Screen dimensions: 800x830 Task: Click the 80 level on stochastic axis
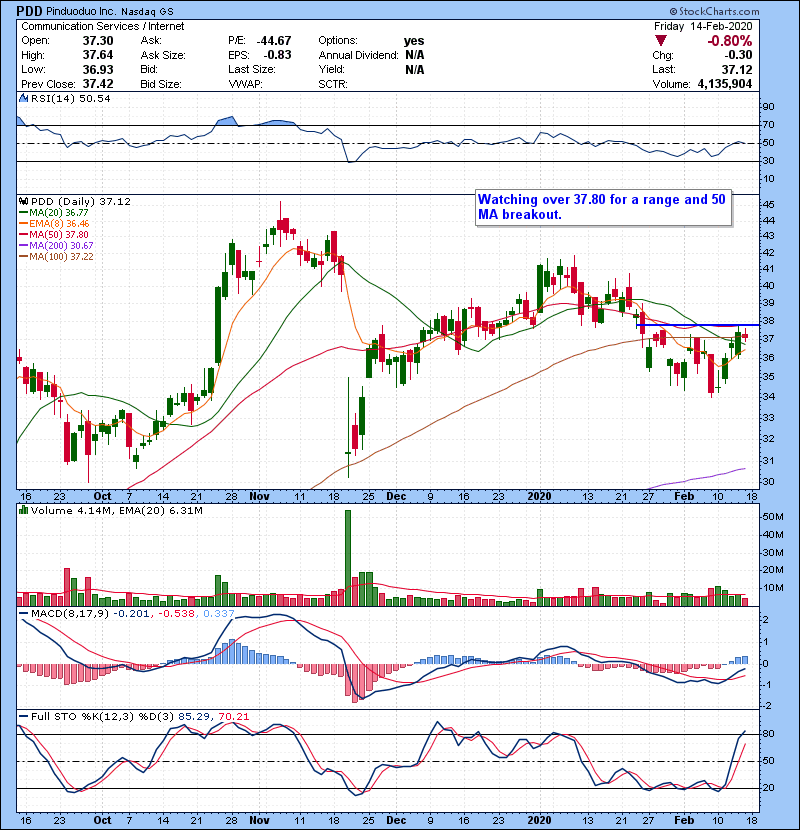768,734
